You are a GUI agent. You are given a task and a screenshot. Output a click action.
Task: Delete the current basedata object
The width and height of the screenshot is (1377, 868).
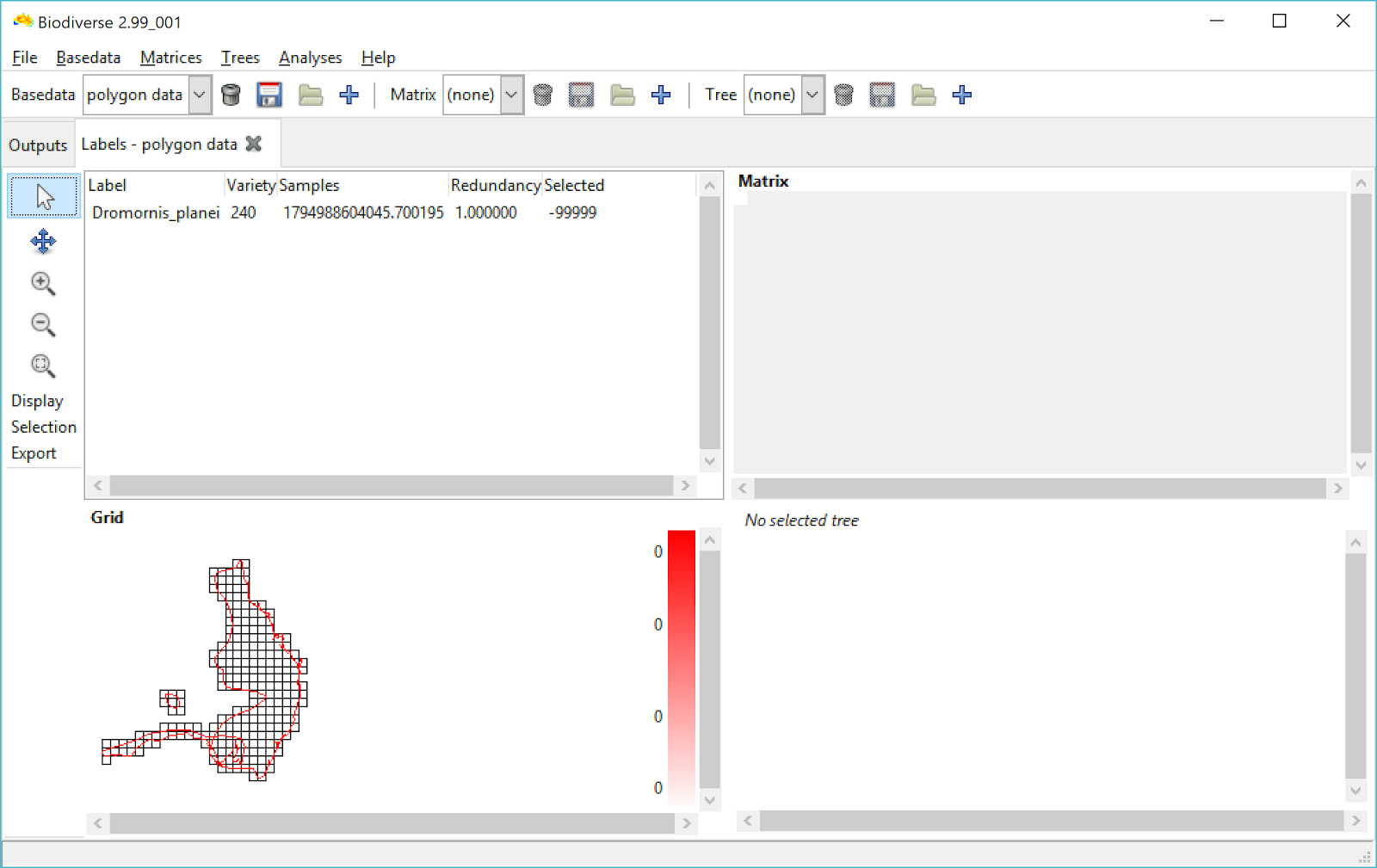point(231,95)
